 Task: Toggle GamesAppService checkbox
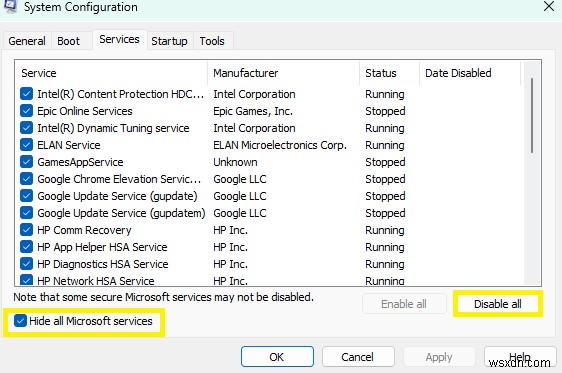(27, 162)
